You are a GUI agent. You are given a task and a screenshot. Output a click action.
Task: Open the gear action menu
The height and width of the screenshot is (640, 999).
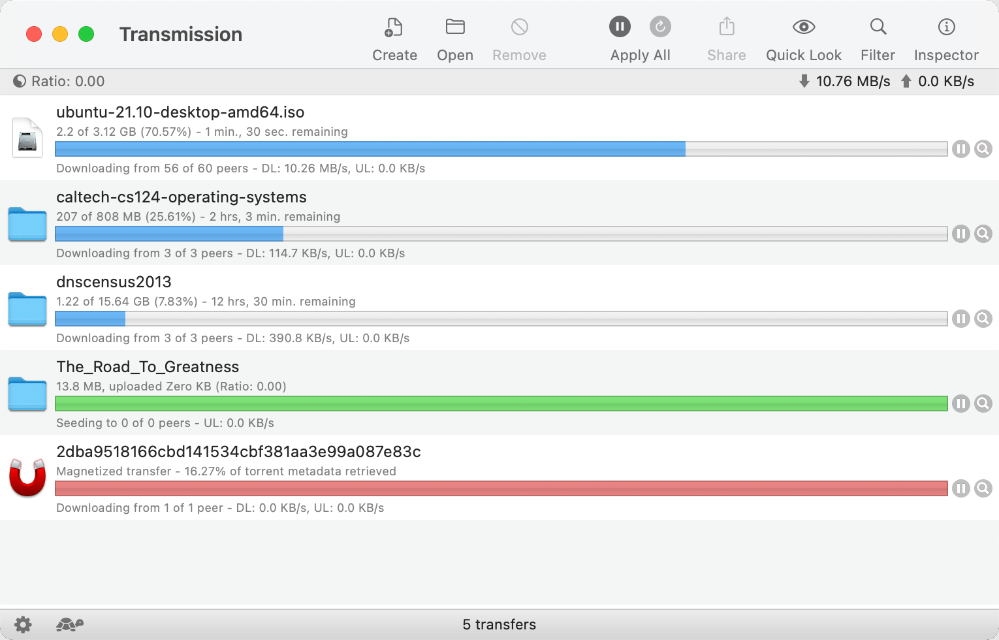23,624
